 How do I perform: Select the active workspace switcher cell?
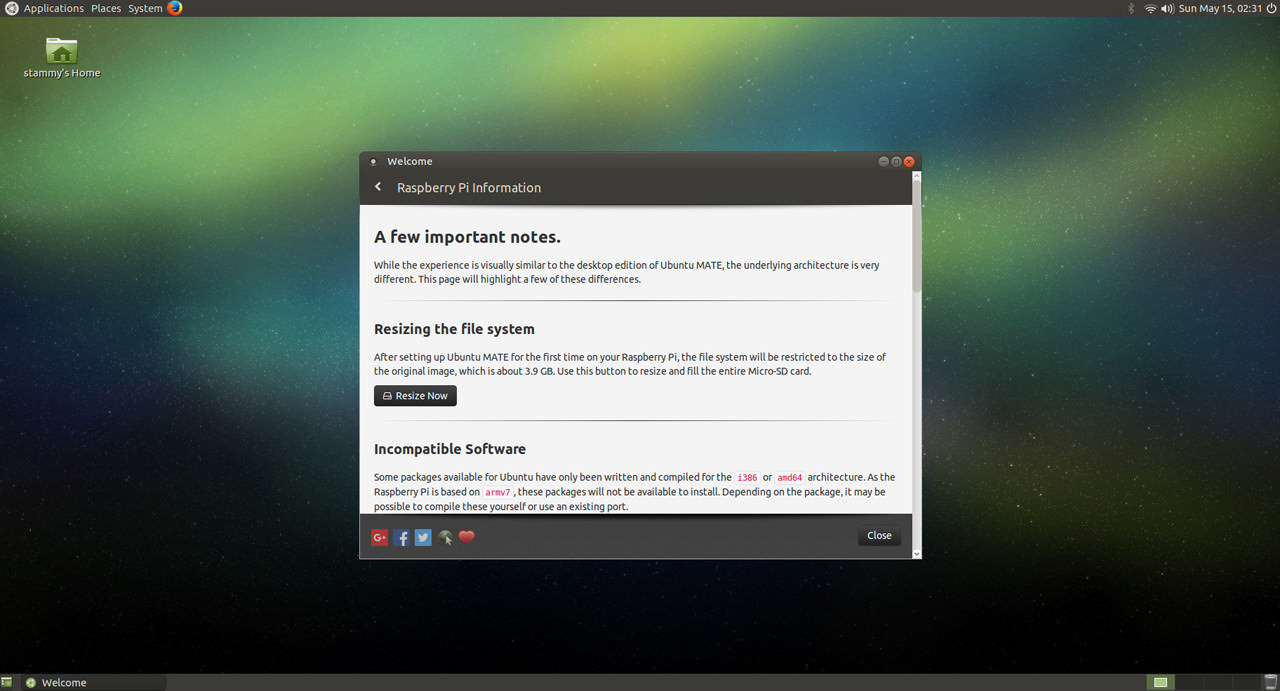1160,683
